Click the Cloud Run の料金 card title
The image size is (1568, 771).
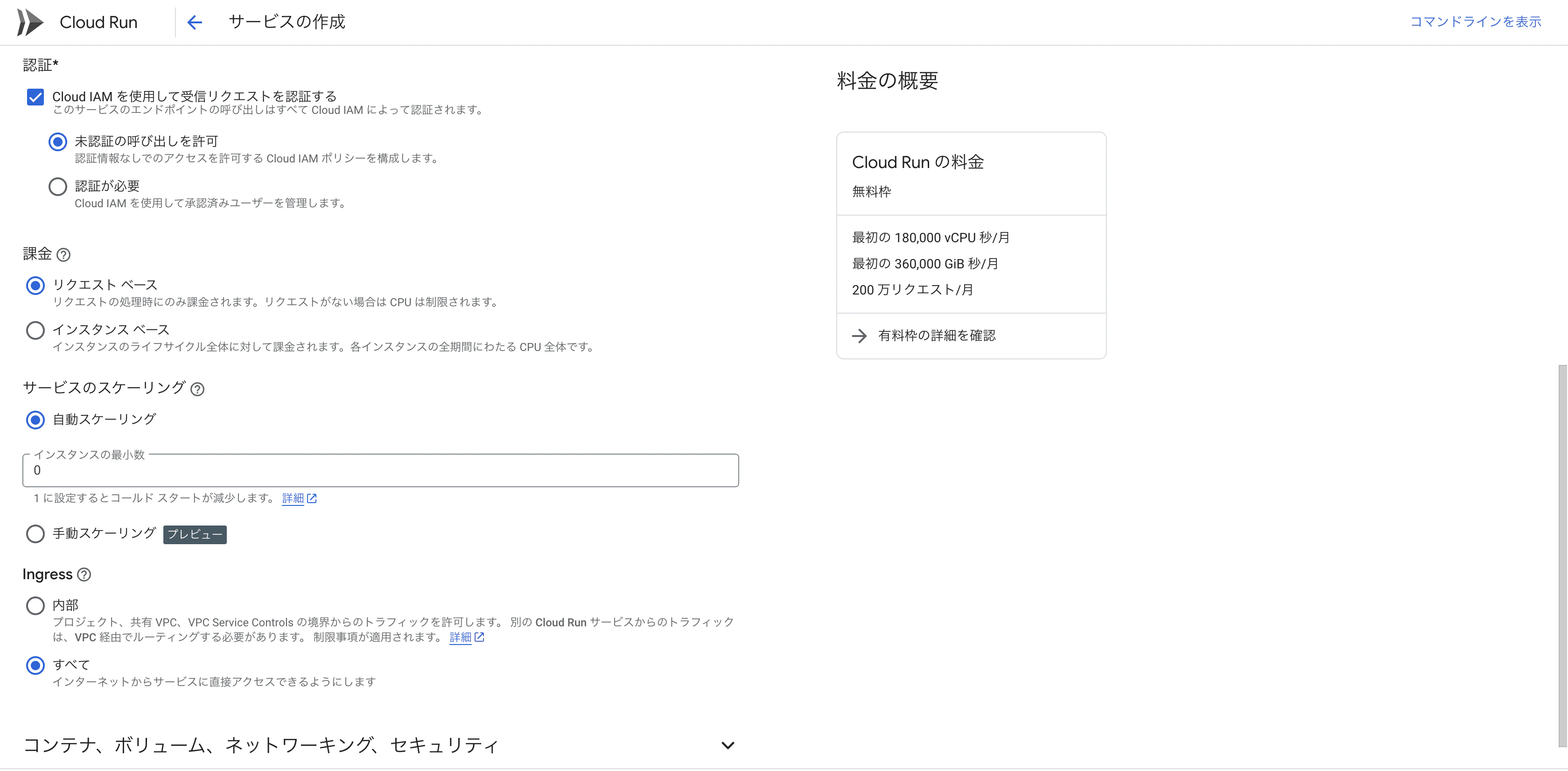pos(918,162)
